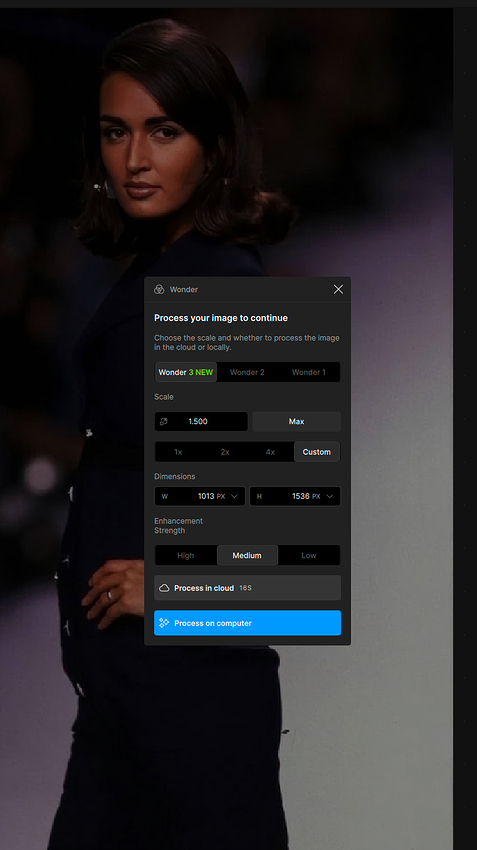Set enhancement strength to Low

click(309, 555)
